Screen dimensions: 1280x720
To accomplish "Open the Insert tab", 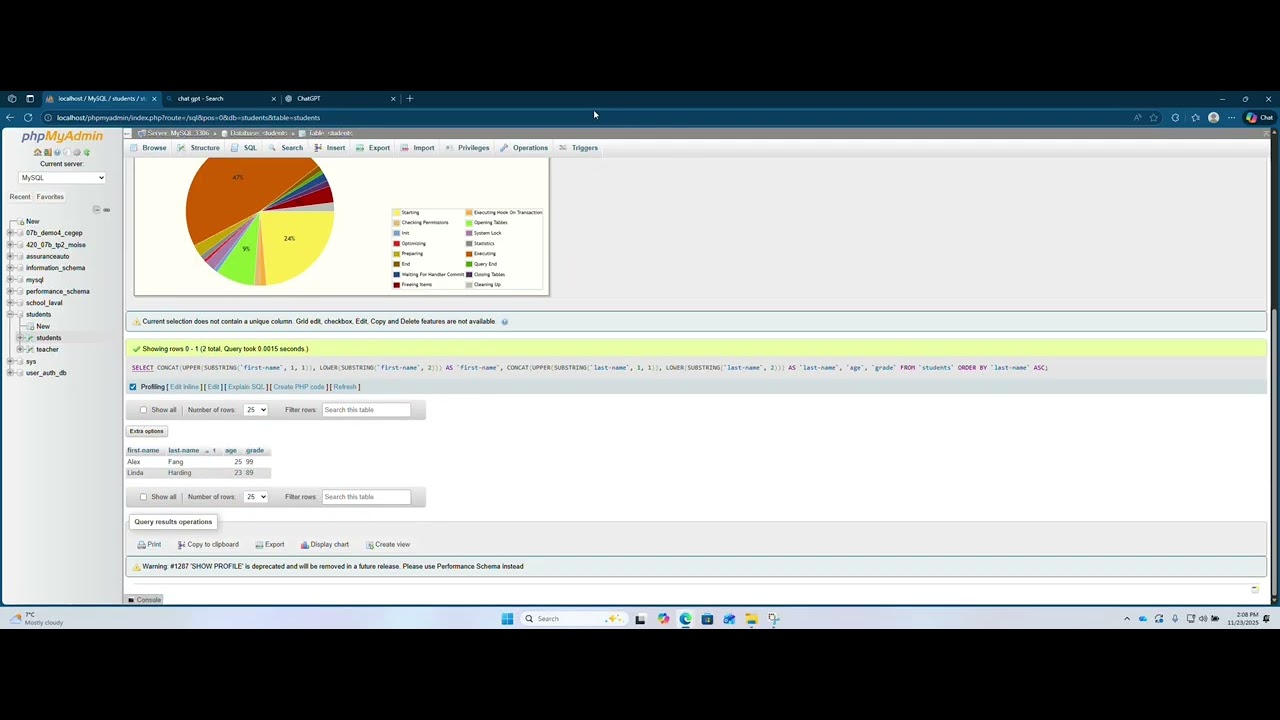I will [330, 148].
